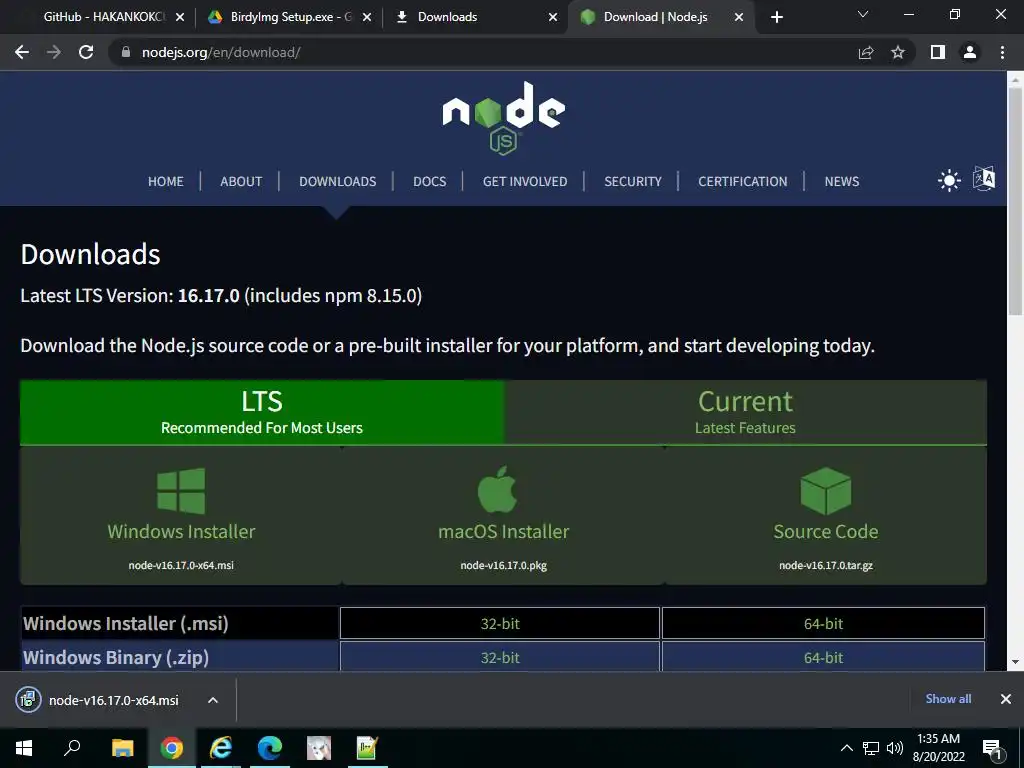Reload the page with refresh icon
Viewport: 1024px width, 768px height.
[x=86, y=52]
